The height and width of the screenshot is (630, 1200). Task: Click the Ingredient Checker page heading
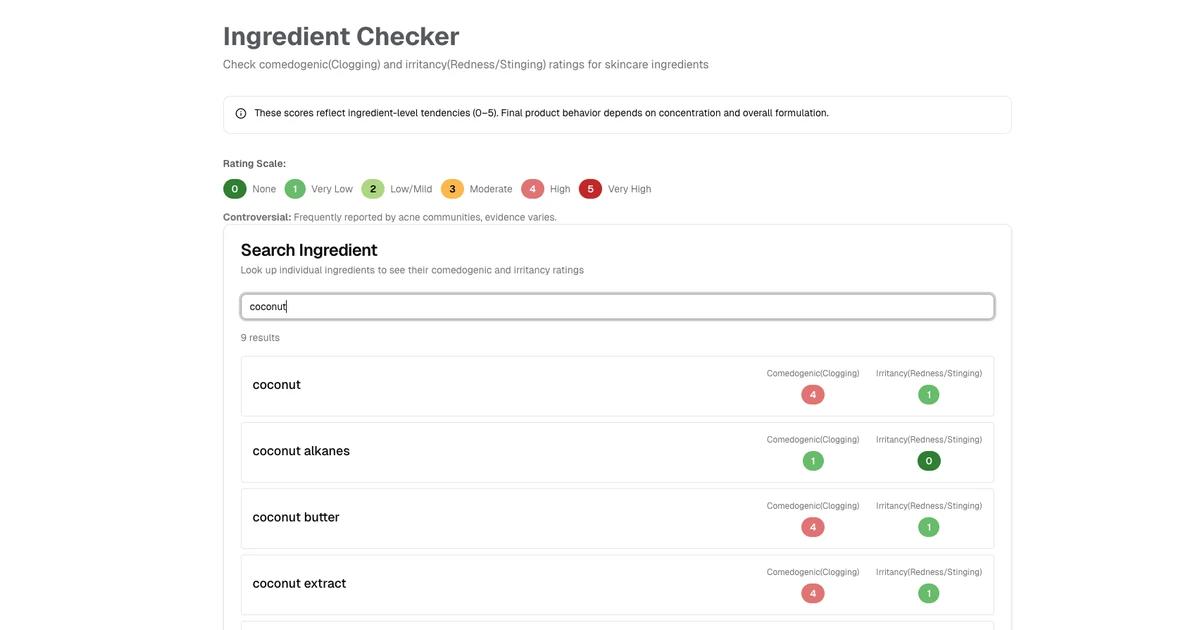click(x=341, y=37)
